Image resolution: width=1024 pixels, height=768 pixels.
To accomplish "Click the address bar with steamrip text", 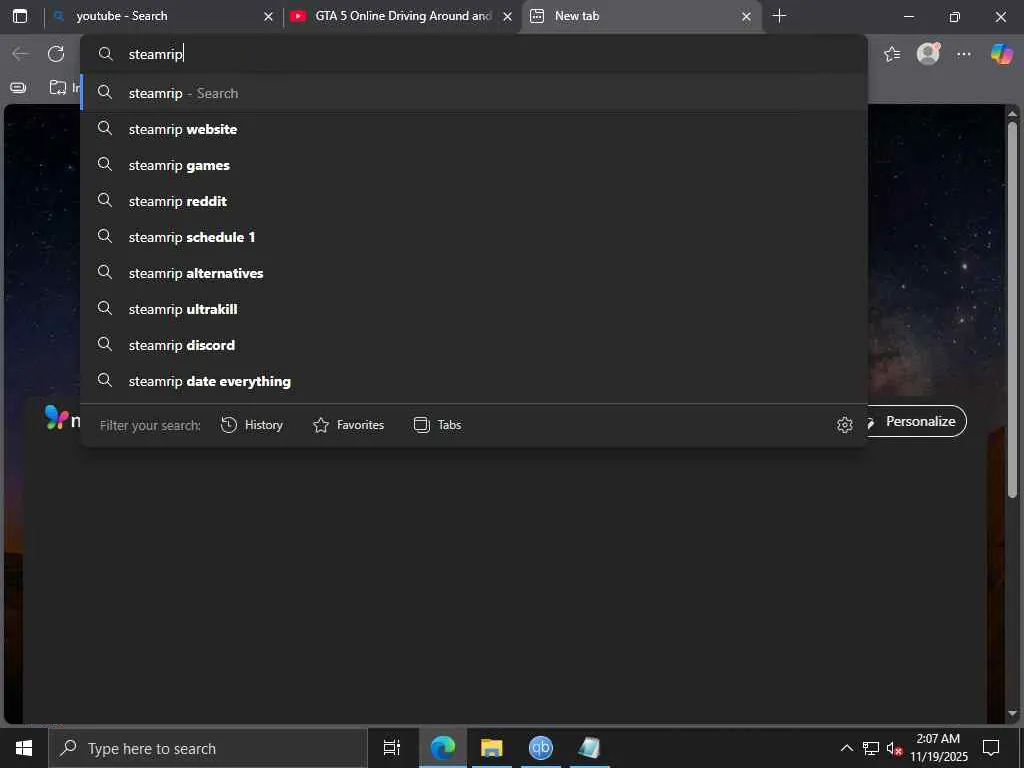I will pyautogui.click(x=473, y=54).
